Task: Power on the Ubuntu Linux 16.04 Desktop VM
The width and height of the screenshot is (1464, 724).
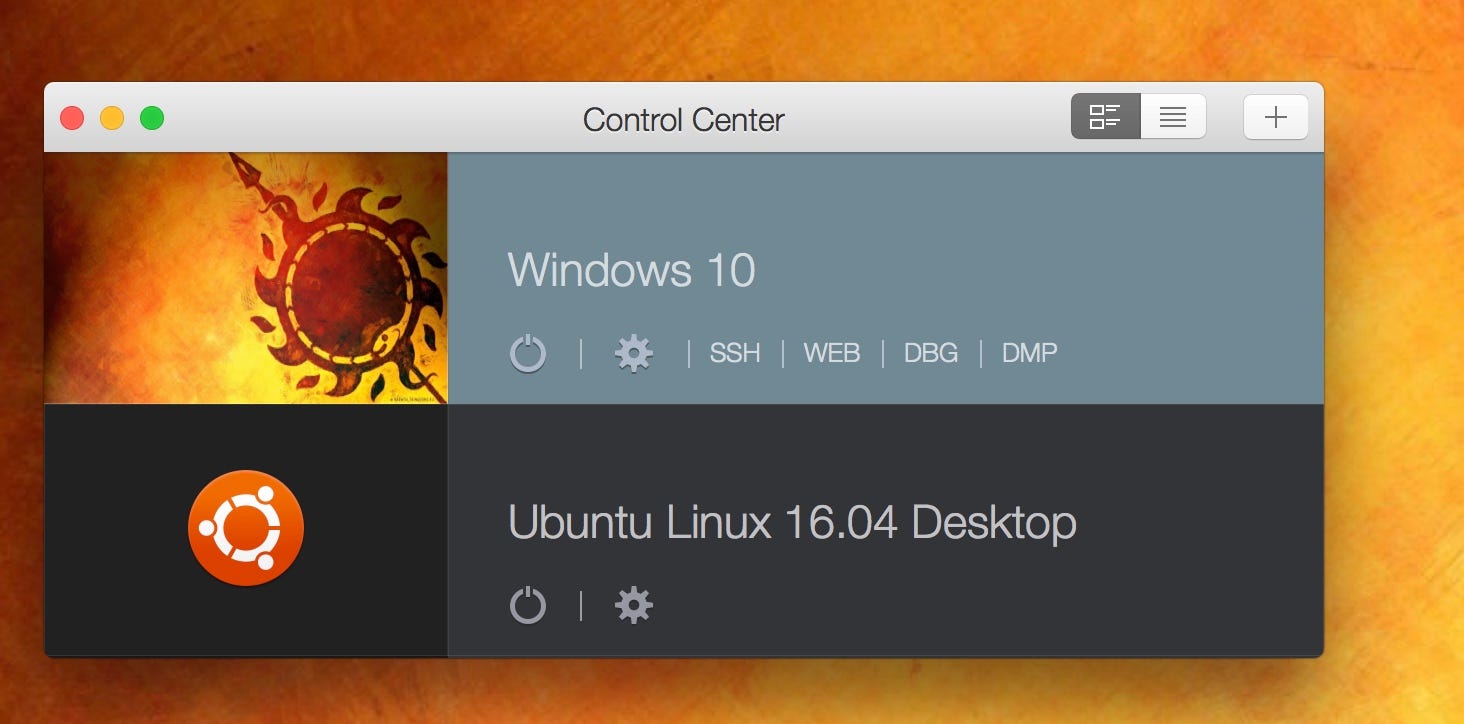Action: pyautogui.click(x=528, y=606)
